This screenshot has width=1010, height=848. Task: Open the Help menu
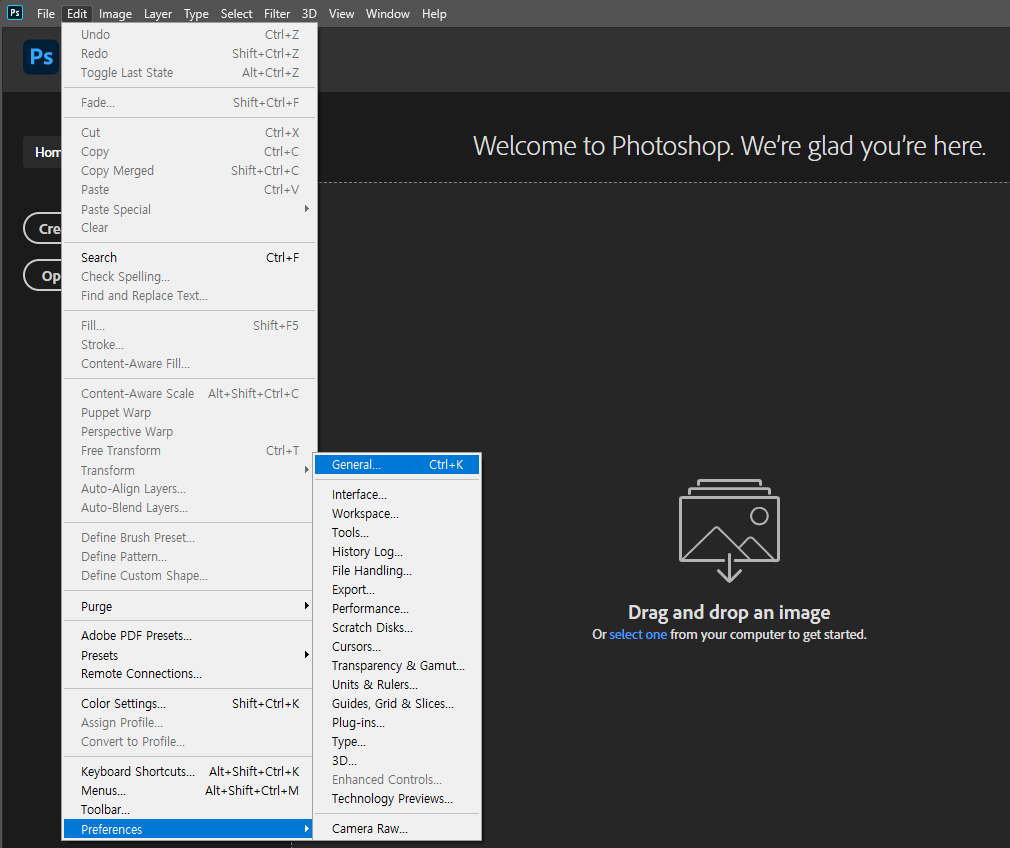click(434, 14)
